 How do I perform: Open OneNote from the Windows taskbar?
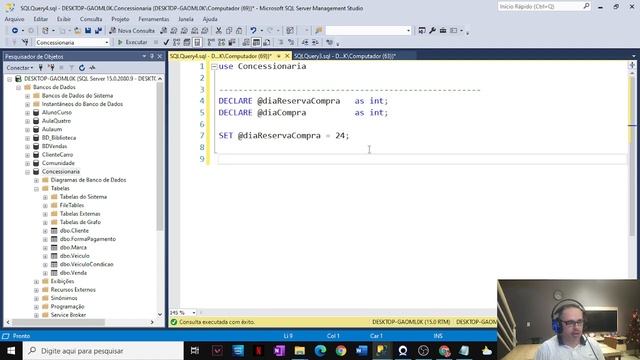(279, 351)
